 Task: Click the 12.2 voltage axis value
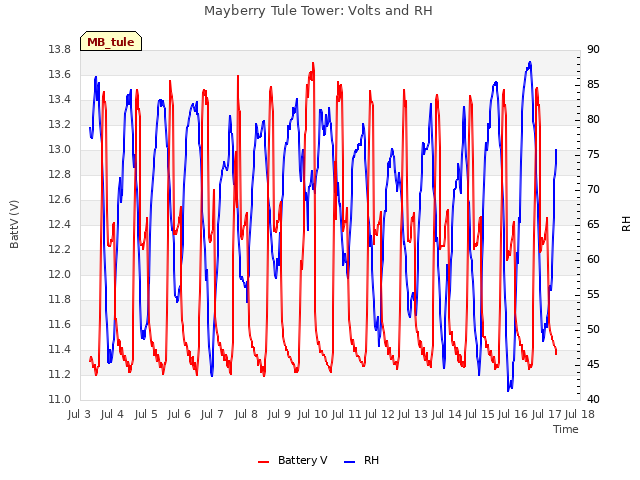point(60,249)
